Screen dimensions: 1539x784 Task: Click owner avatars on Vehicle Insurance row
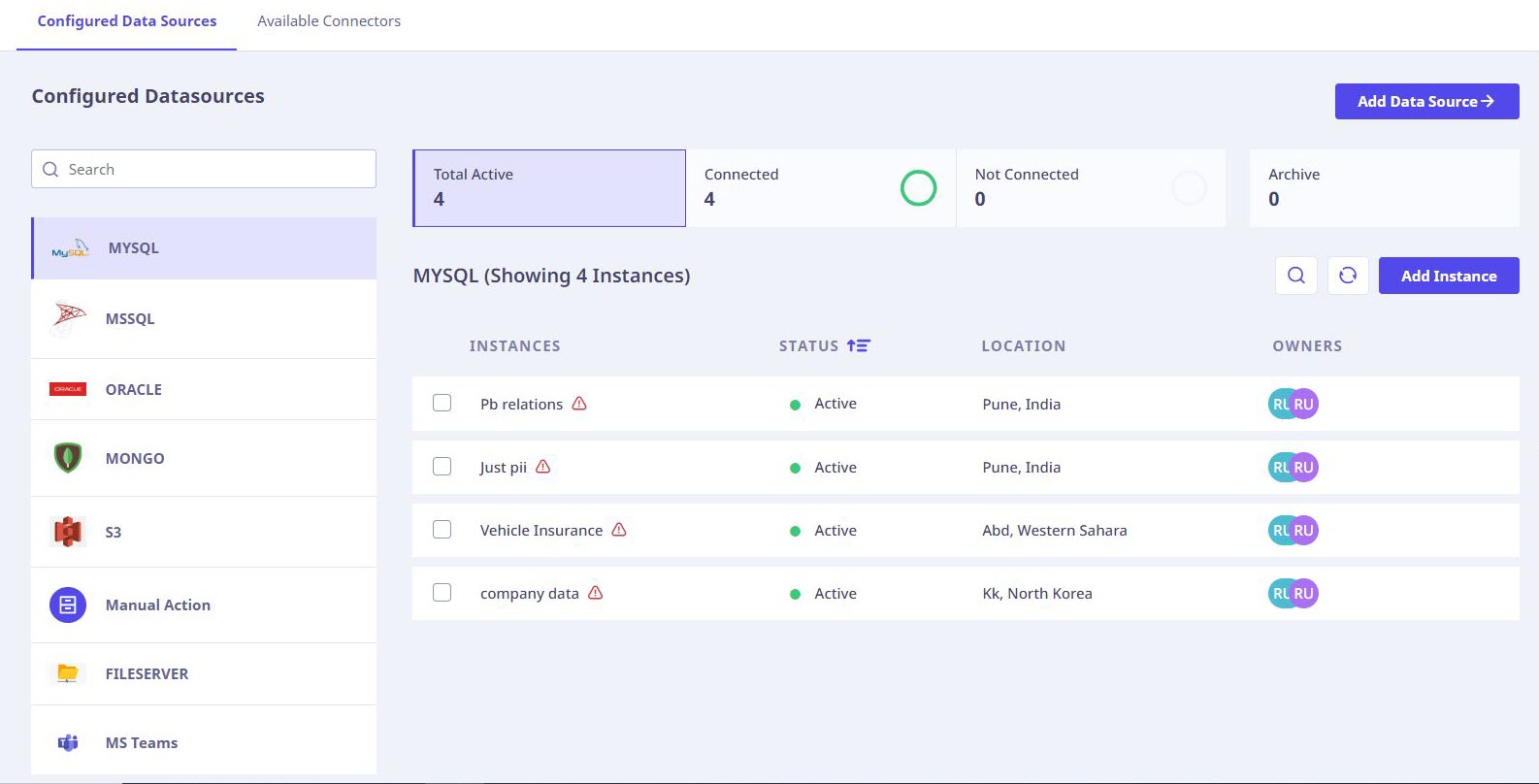click(x=1293, y=531)
